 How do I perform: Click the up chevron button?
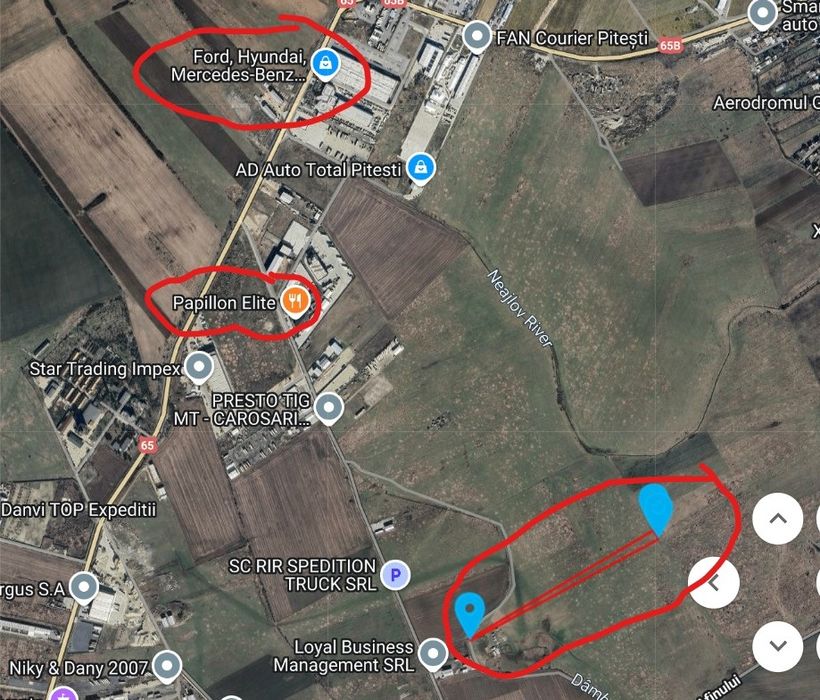click(x=778, y=519)
